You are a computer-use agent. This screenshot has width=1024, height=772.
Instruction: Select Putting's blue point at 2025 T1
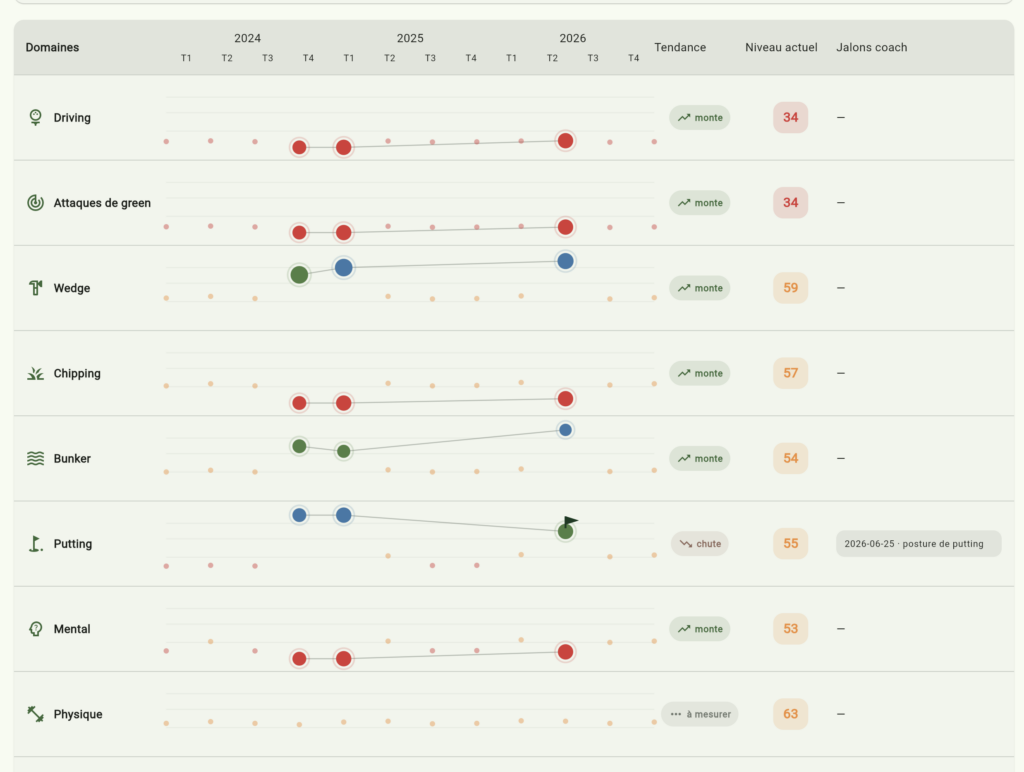344,515
